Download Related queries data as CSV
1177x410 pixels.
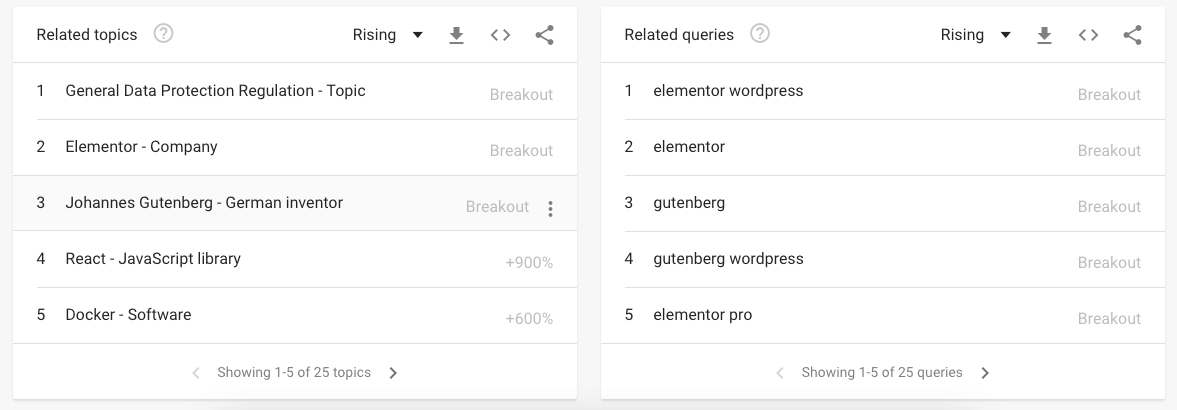(x=1043, y=35)
